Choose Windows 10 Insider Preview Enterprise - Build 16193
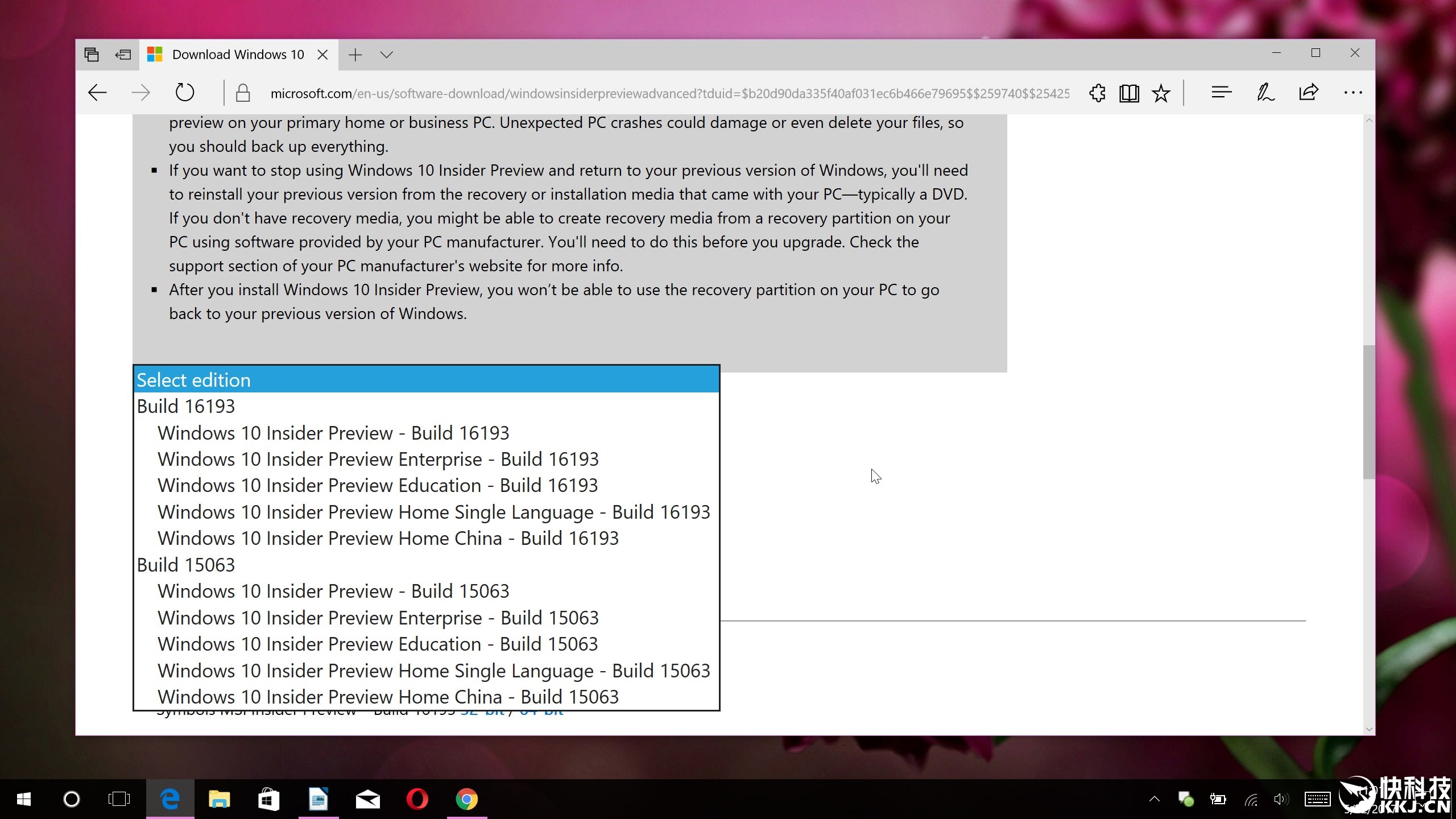 378,459
